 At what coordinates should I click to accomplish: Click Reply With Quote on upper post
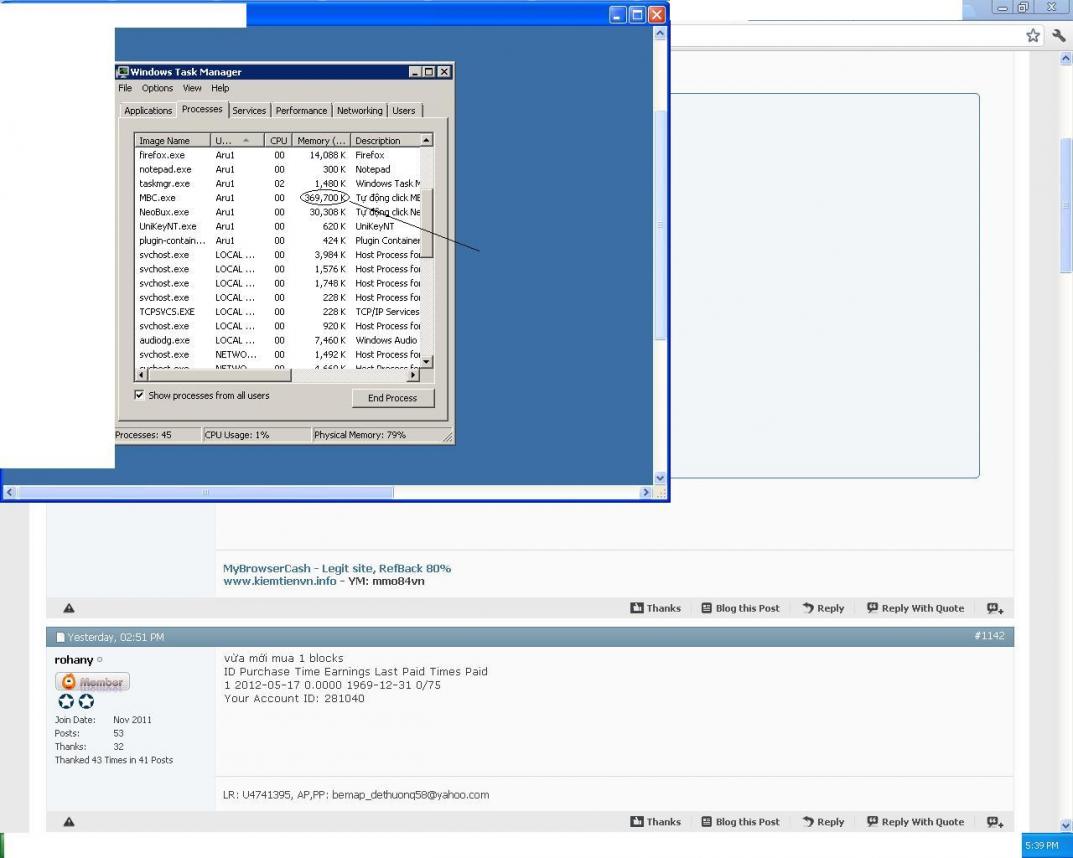point(916,608)
